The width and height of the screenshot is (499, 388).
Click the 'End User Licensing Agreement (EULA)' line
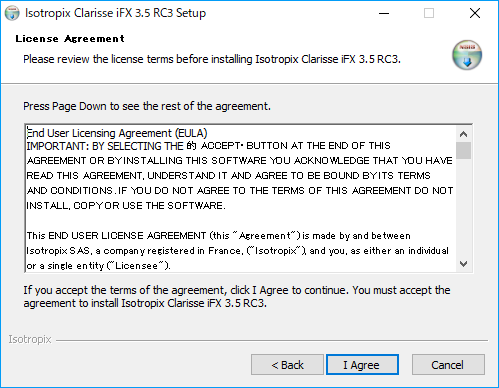117,133
